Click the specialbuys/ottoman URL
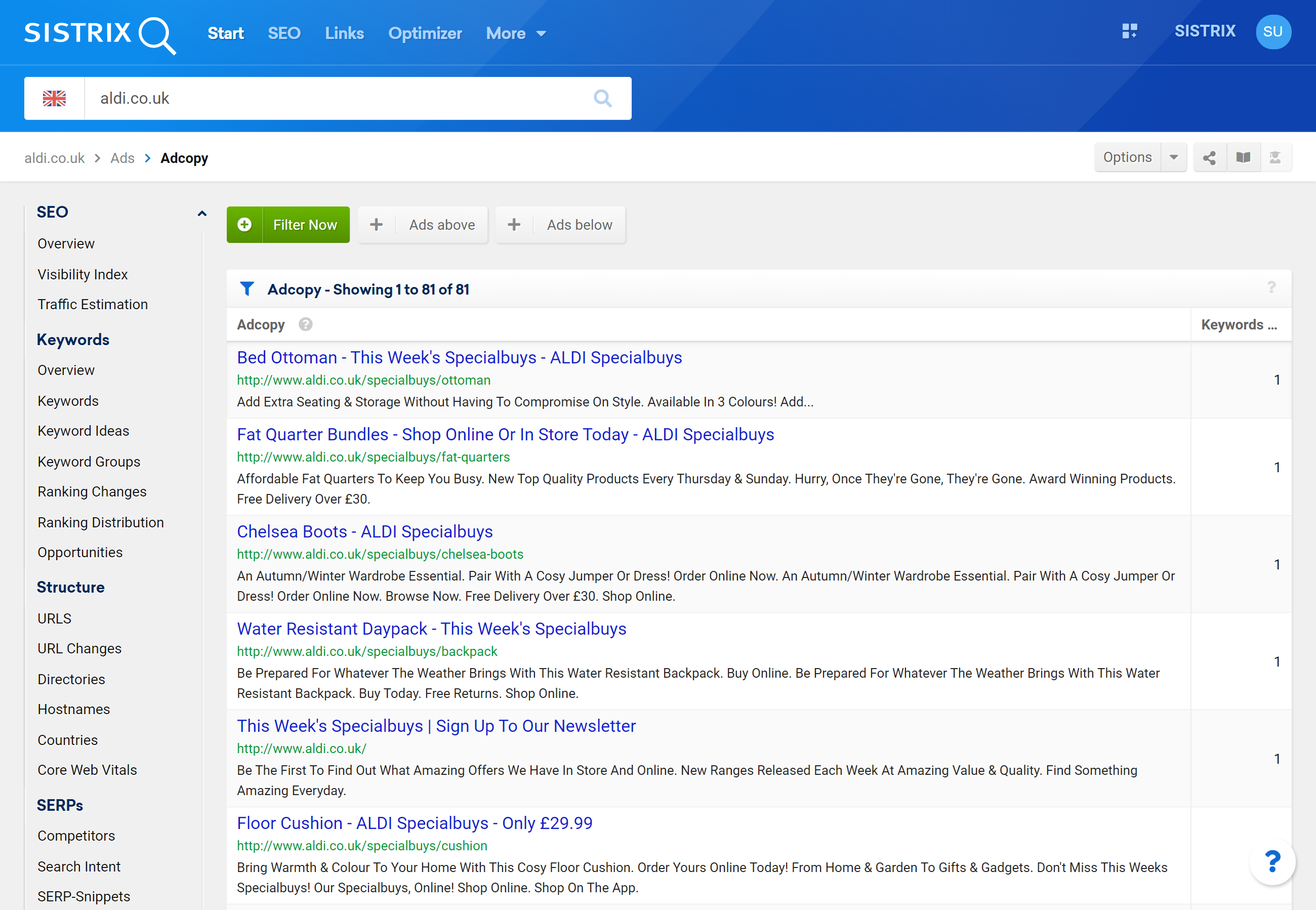The height and width of the screenshot is (910, 1316). (x=364, y=380)
